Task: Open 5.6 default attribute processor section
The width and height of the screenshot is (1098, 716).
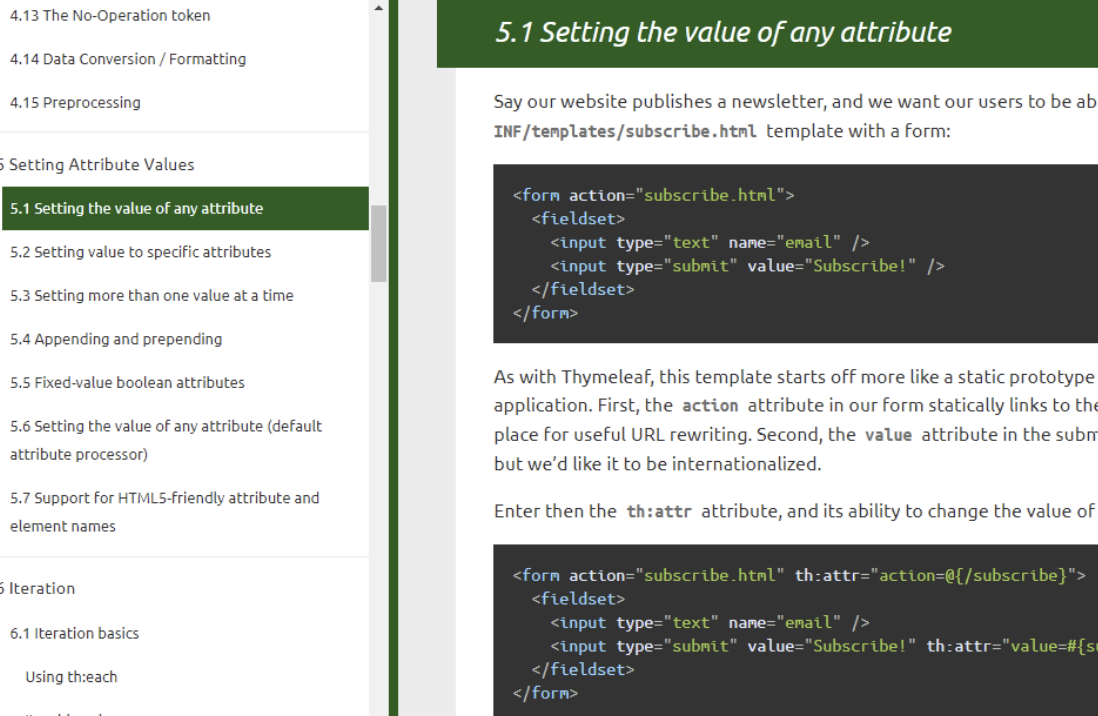Action: [x=166, y=440]
